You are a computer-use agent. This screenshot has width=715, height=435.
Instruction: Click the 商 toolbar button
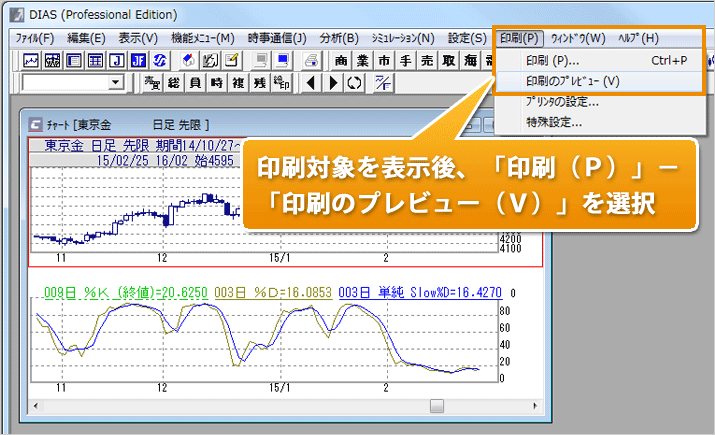[x=342, y=60]
